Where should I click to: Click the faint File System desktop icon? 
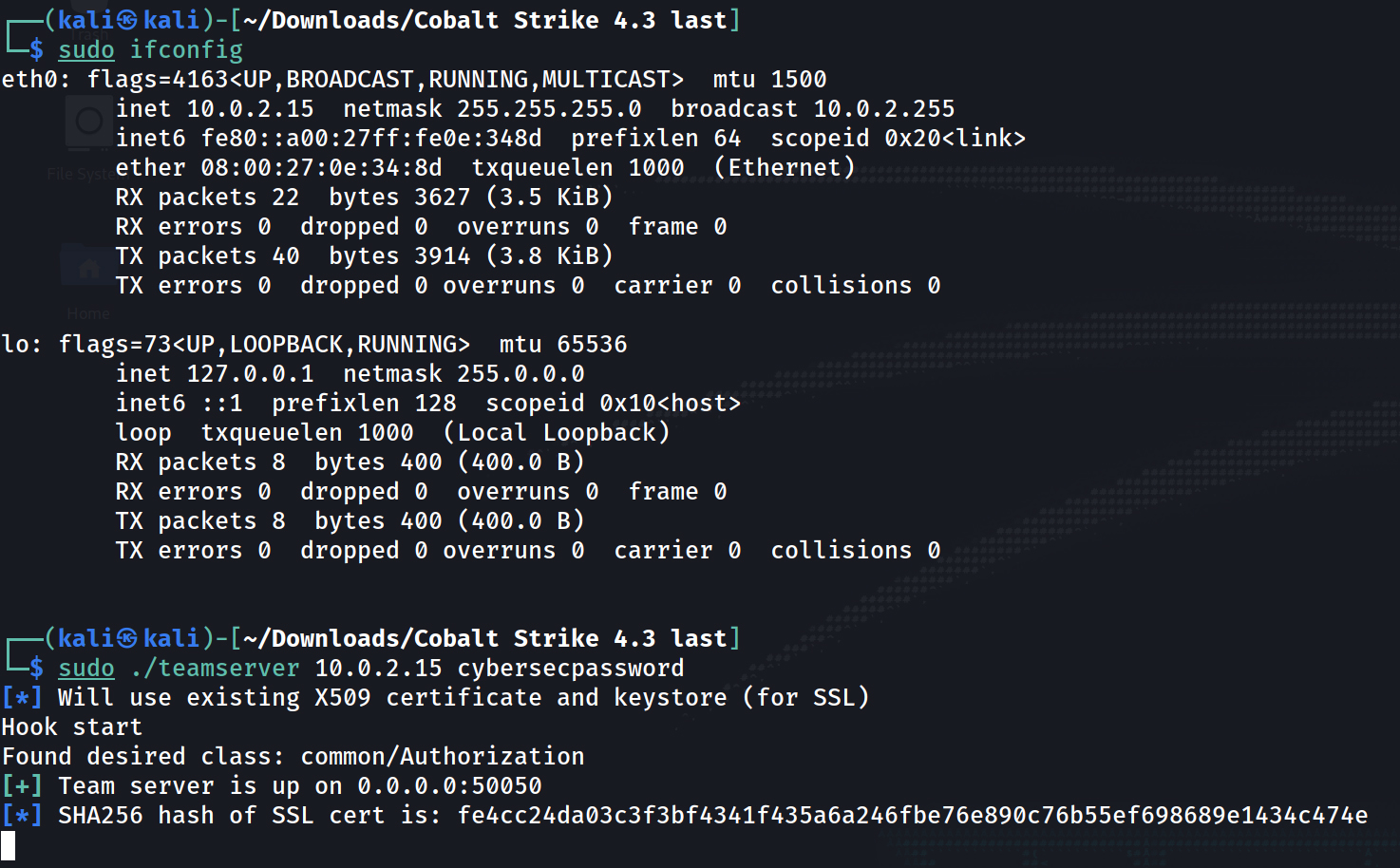coord(88,123)
